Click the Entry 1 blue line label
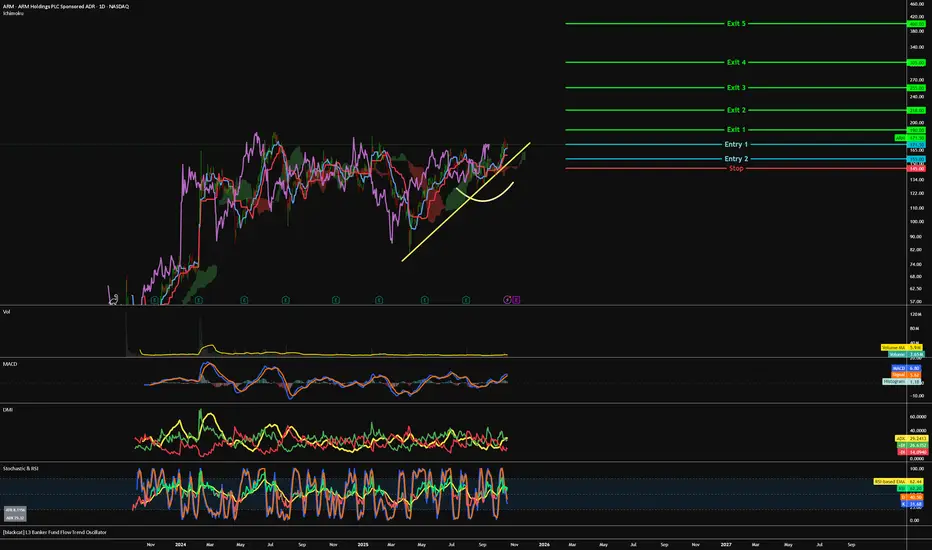 point(736,145)
